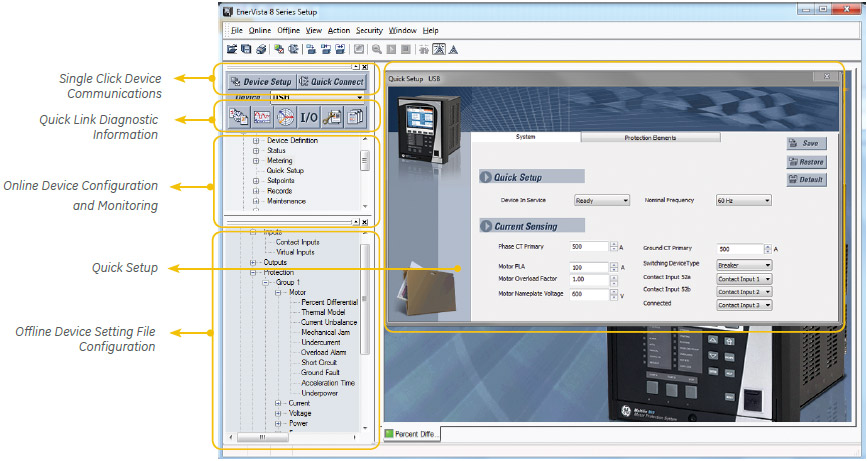Click the floppy disk save icon in toolbar
Image resolution: width=867 pixels, height=461 pixels.
click(246, 49)
